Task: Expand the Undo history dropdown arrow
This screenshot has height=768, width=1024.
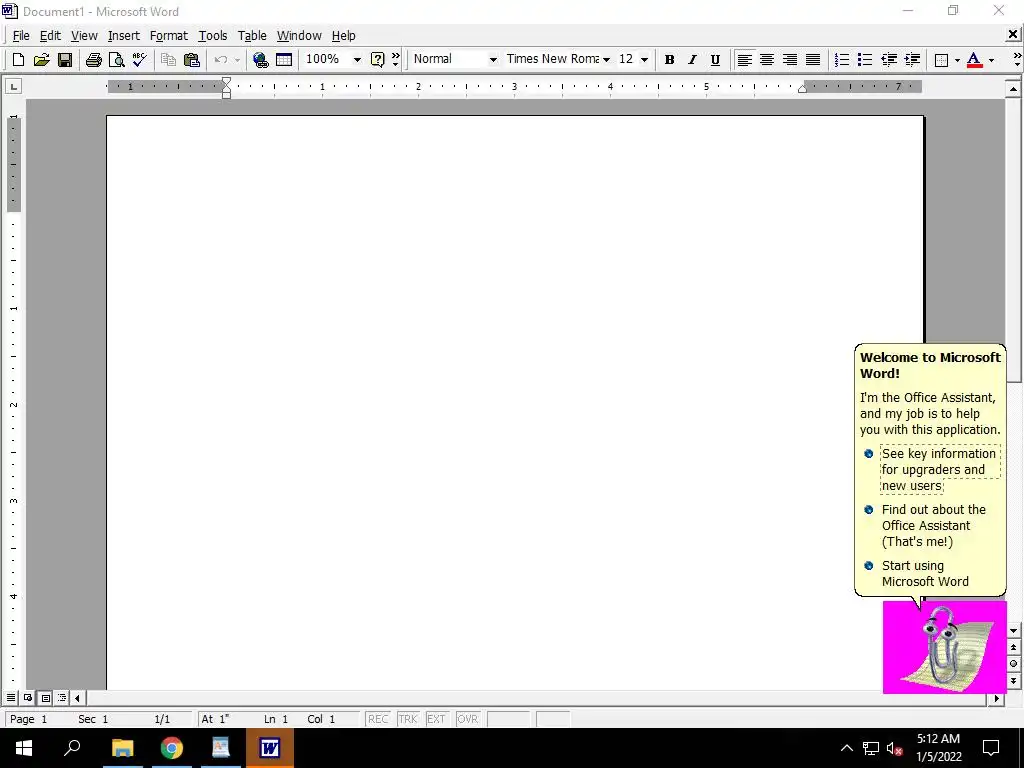Action: coord(237,60)
